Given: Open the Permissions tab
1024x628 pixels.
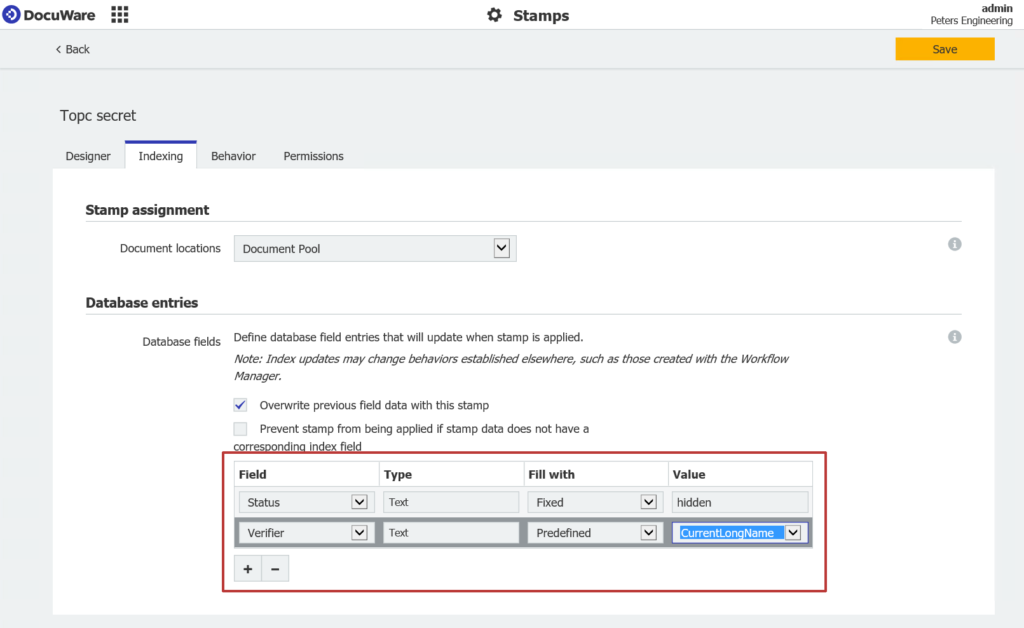Looking at the screenshot, I should click(x=313, y=156).
